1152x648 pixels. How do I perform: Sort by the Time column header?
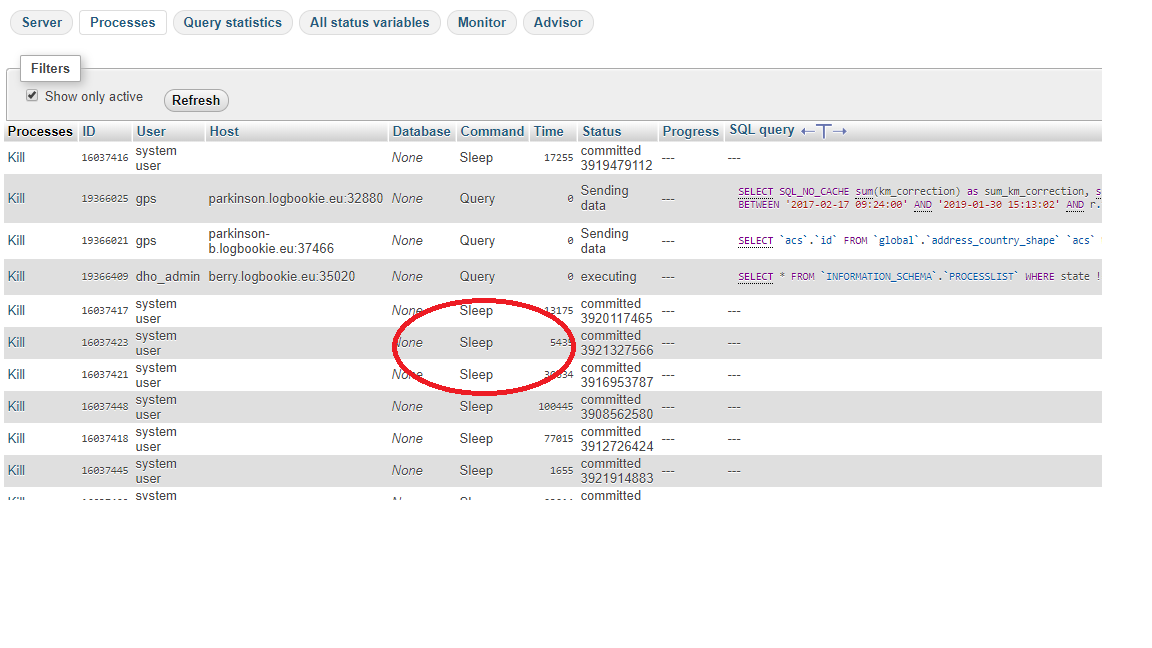tap(549, 132)
